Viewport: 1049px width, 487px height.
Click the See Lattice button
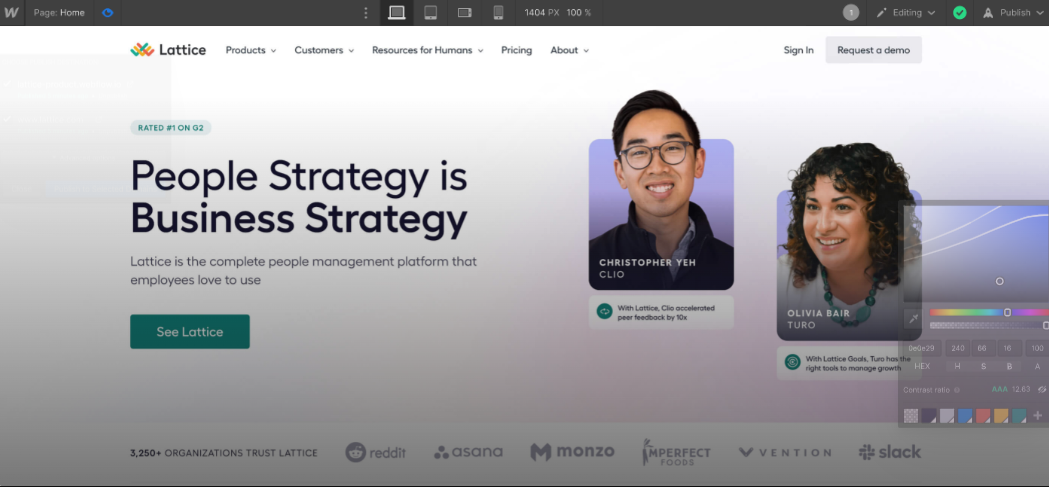[x=190, y=332]
